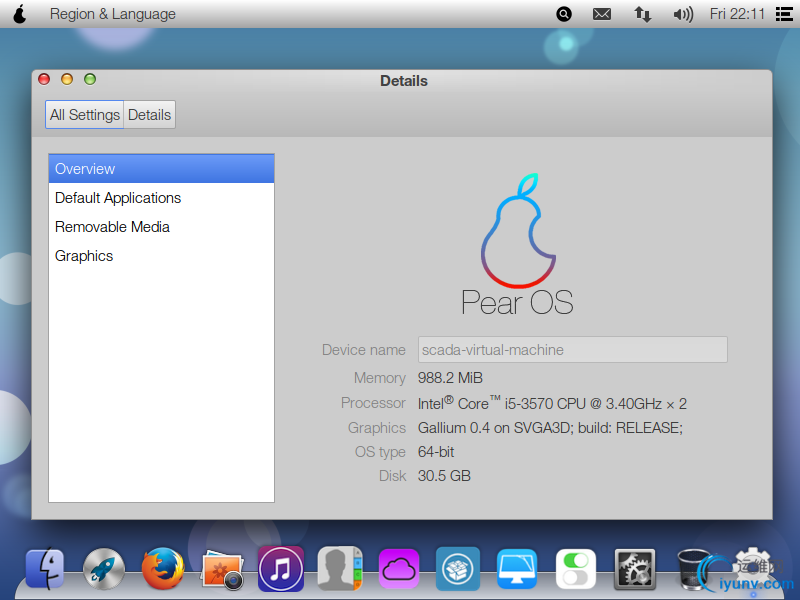Open the rocket Launchpad dock icon

(x=104, y=569)
